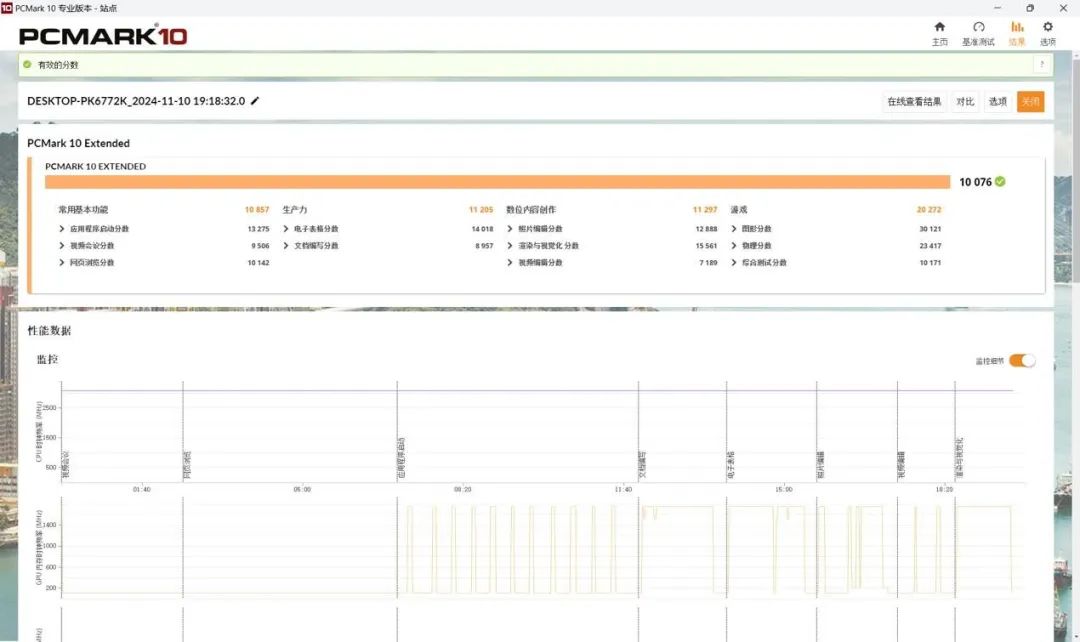Switch to the Results (结果) view
Viewport: 1080px width, 642px height.
click(1017, 33)
